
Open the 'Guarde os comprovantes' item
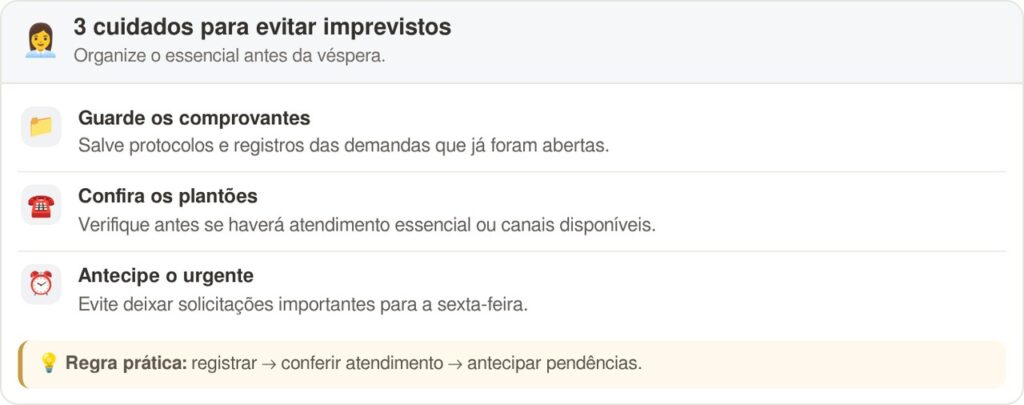pos(512,133)
